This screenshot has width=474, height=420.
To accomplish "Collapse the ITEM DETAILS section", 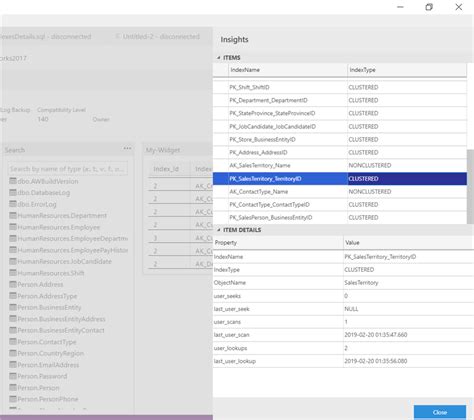I will click(219, 230).
